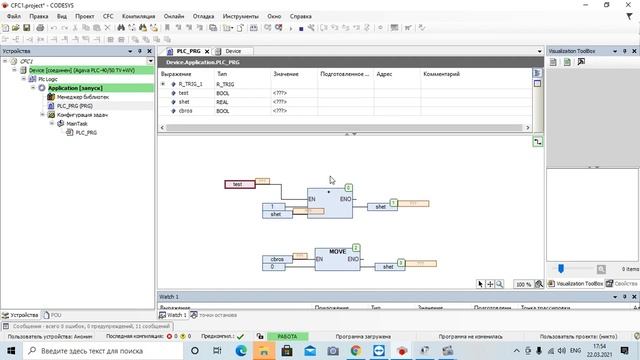Collapse the Application tree node
Viewport: 640px width, 360px height.
33,88
